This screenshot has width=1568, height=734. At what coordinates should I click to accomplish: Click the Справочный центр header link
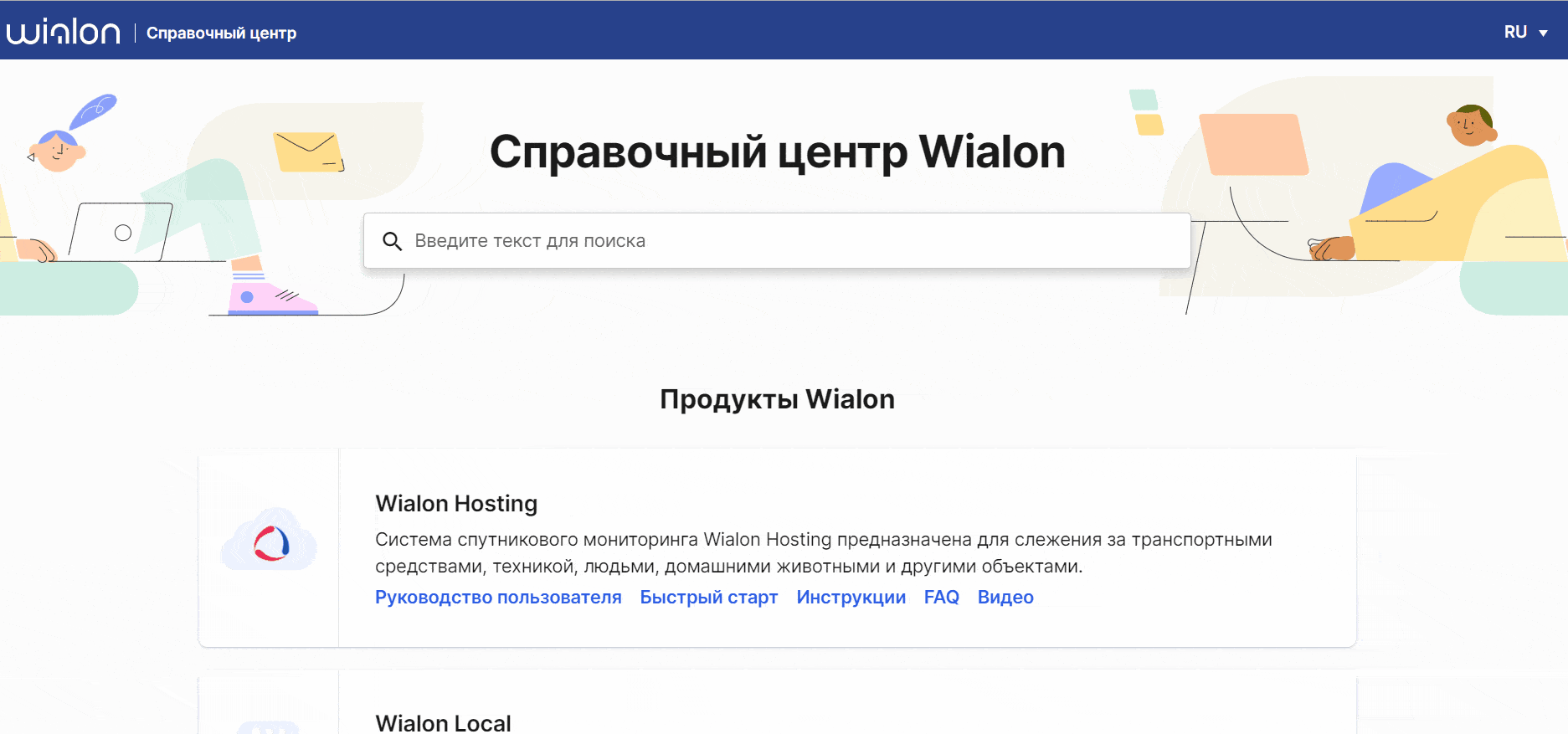221,33
